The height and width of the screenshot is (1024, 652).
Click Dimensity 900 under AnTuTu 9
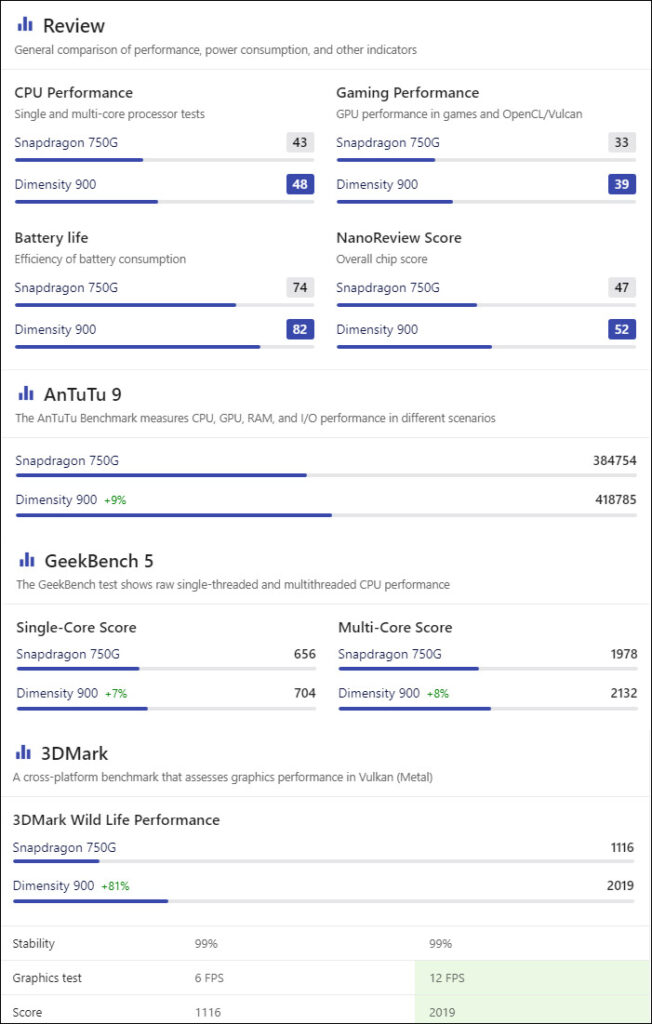point(56,500)
